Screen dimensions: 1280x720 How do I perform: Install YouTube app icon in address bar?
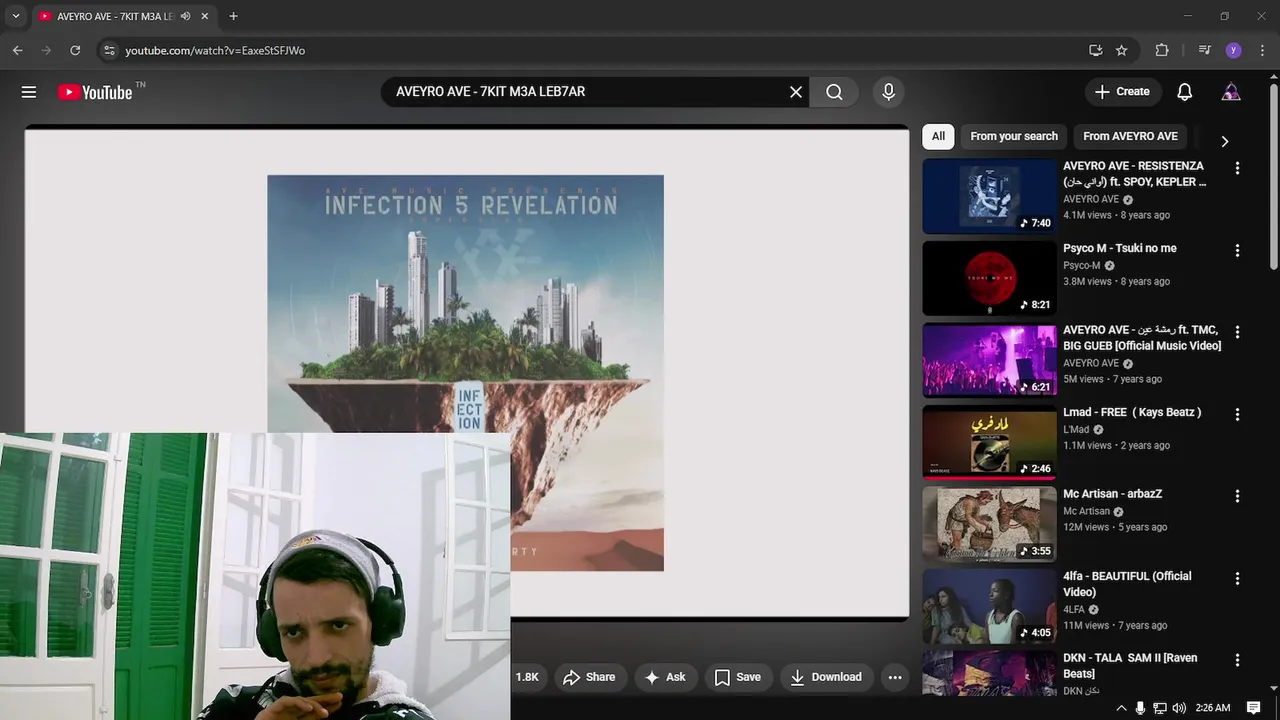point(1096,50)
